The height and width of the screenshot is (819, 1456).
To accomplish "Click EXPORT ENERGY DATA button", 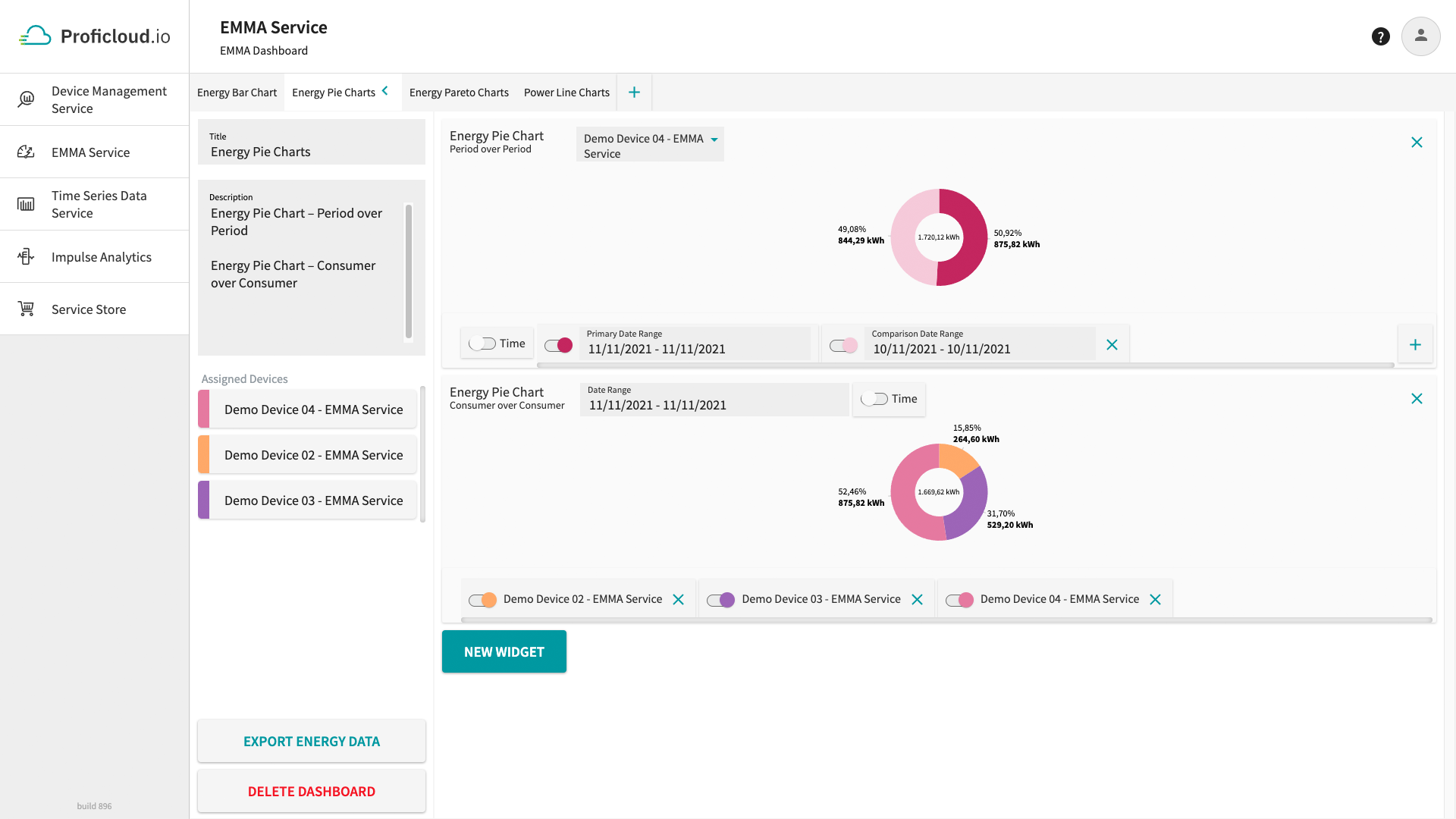I will click(311, 741).
